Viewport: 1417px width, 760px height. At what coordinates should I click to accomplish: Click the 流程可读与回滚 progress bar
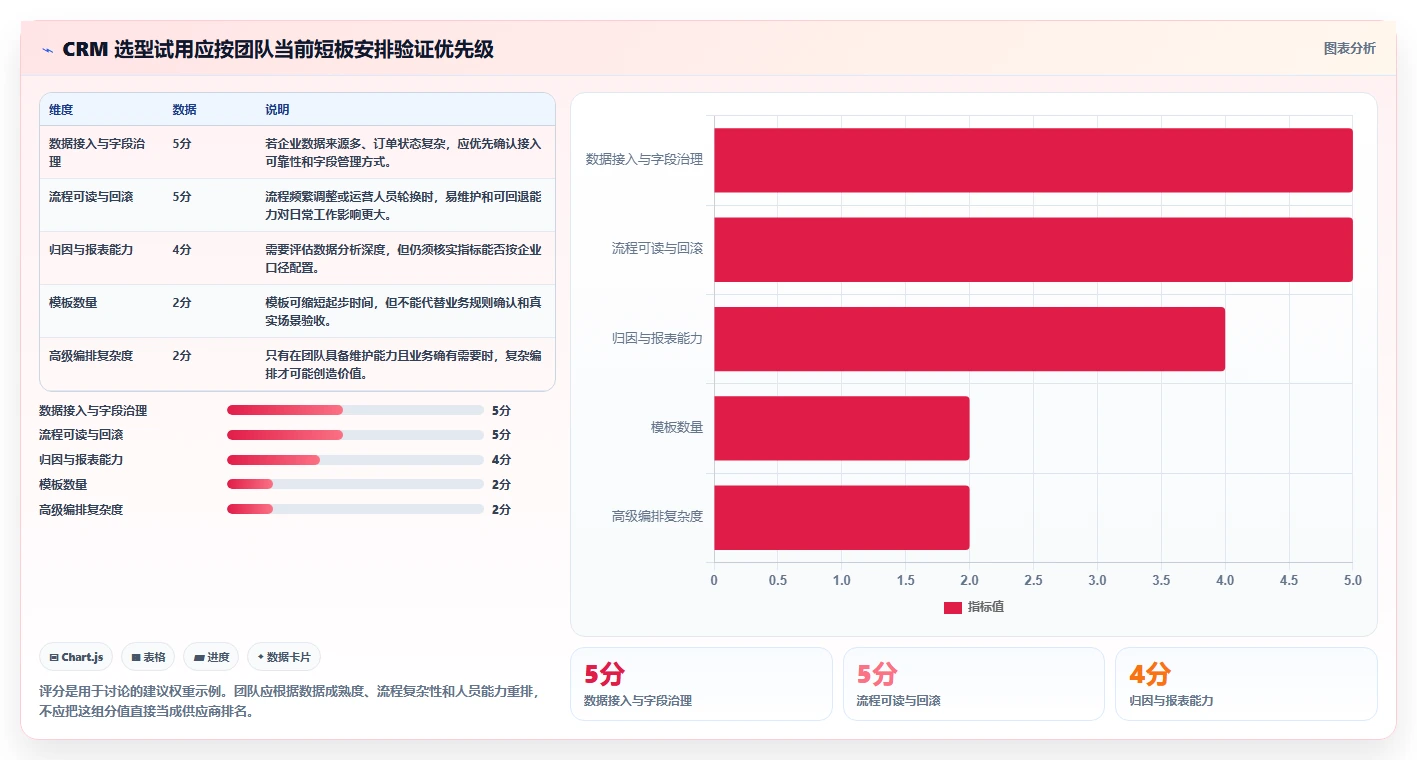point(355,435)
